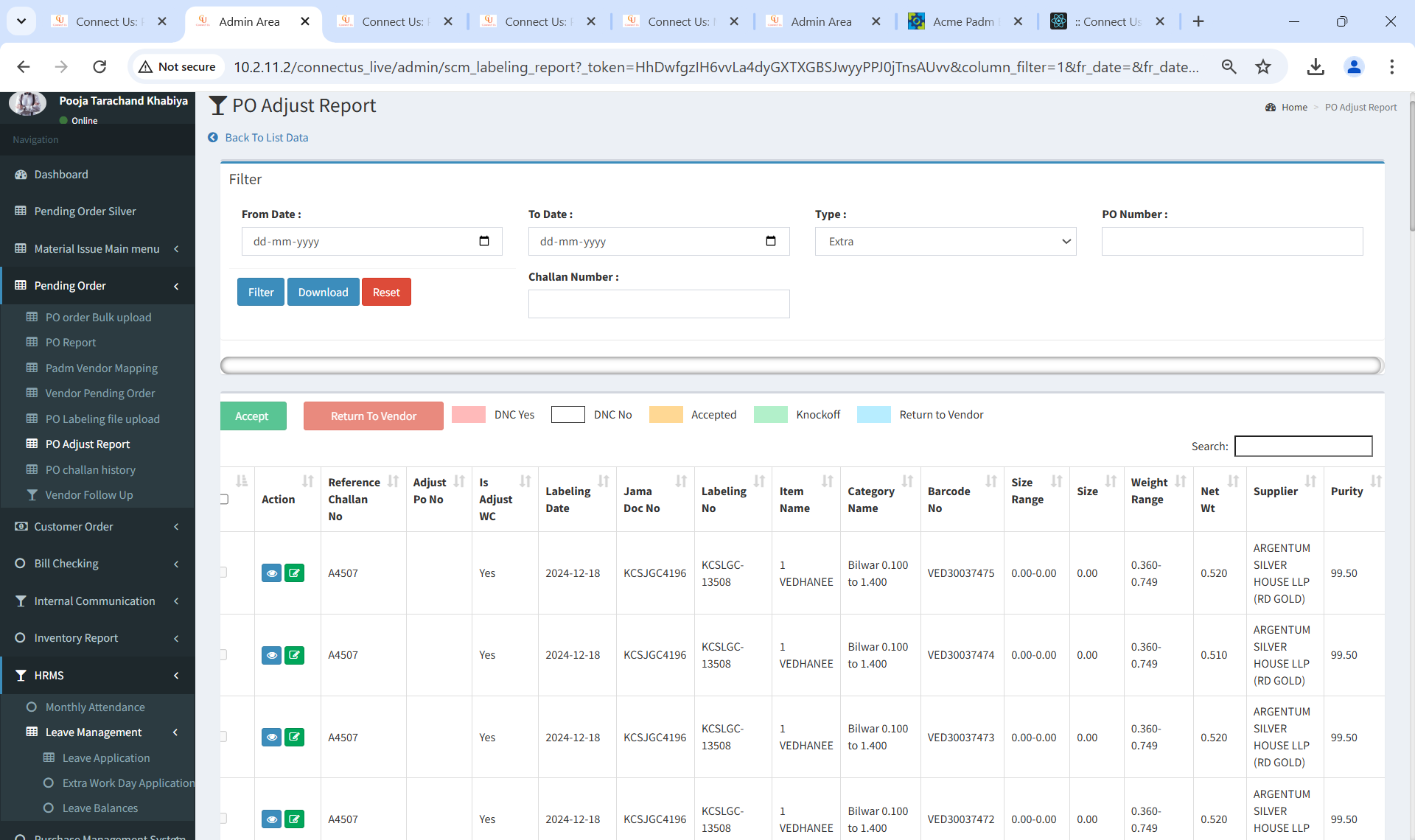Screen dimensions: 1415x840
Task: Click the Challan Number input field
Action: (x=659, y=304)
